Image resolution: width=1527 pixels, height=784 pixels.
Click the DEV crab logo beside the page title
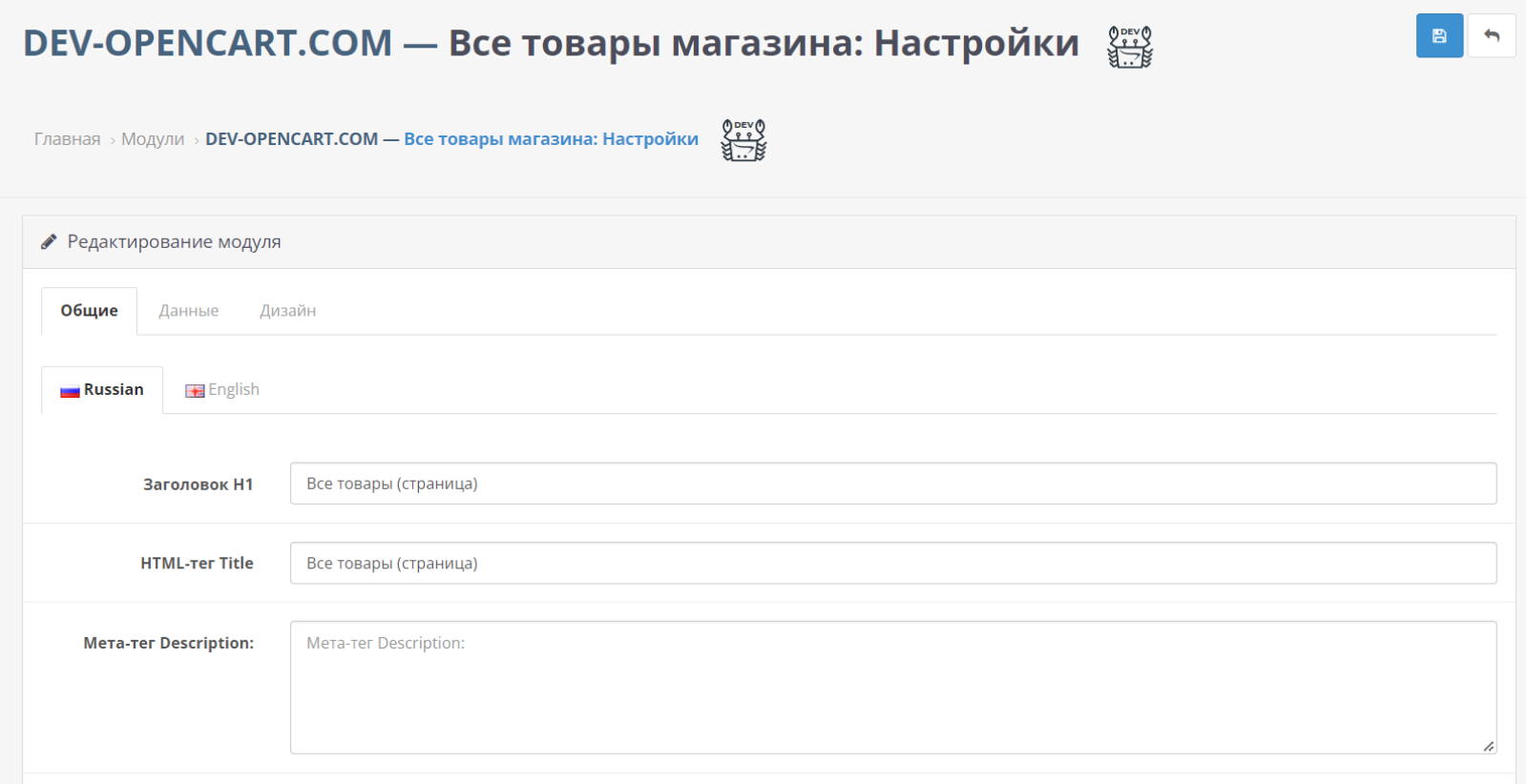click(x=1130, y=47)
